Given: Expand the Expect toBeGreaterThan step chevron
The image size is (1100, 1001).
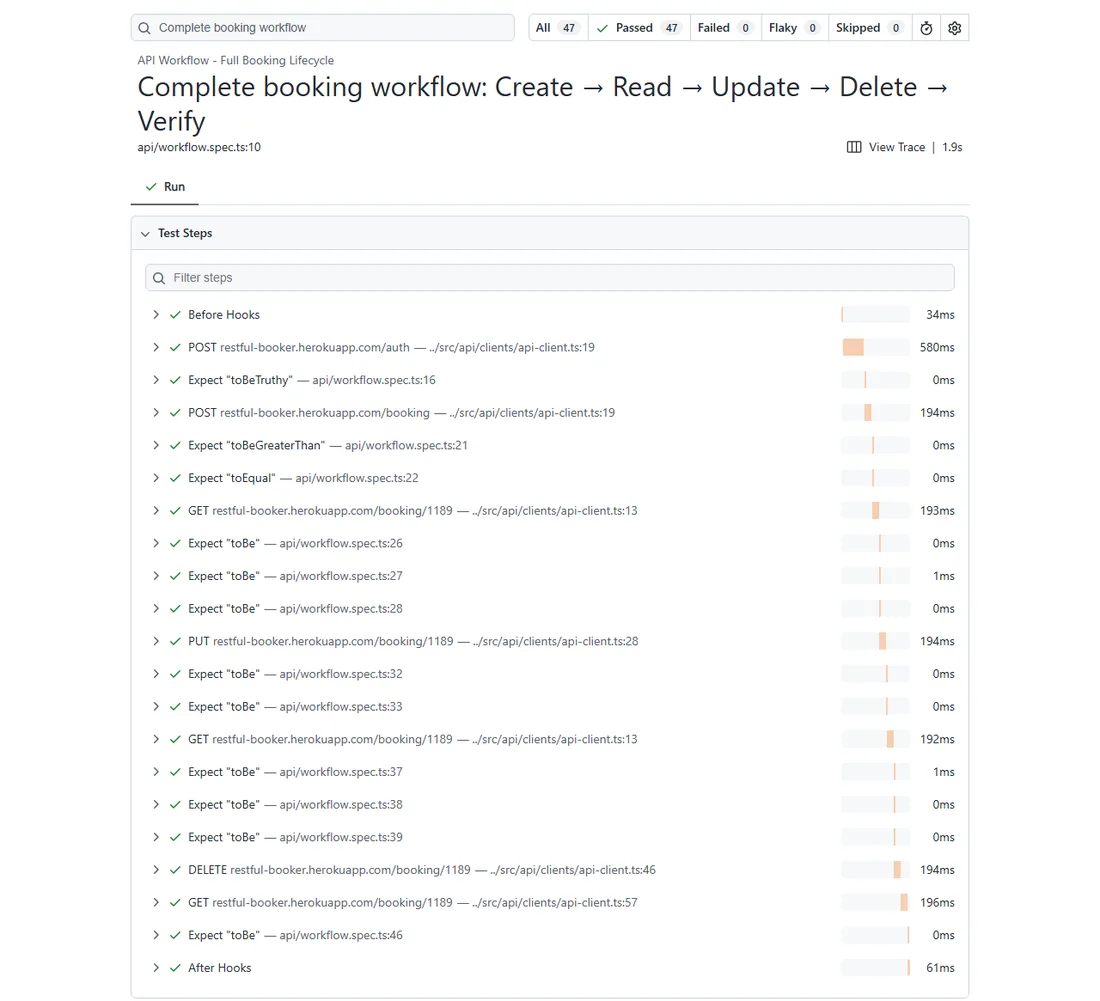Looking at the screenshot, I should (156, 445).
